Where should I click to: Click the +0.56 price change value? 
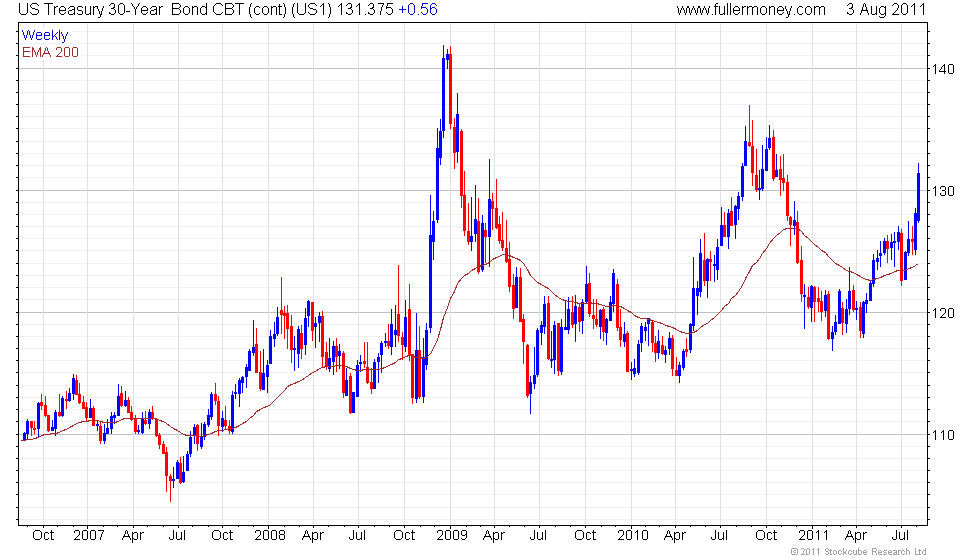pyautogui.click(x=416, y=10)
